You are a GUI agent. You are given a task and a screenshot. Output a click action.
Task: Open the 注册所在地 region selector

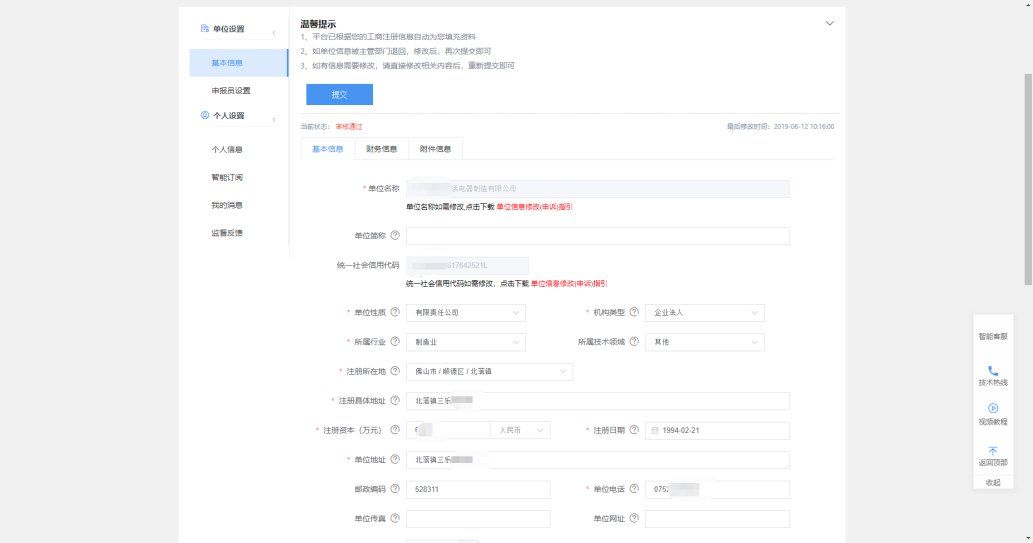pyautogui.click(x=489, y=371)
